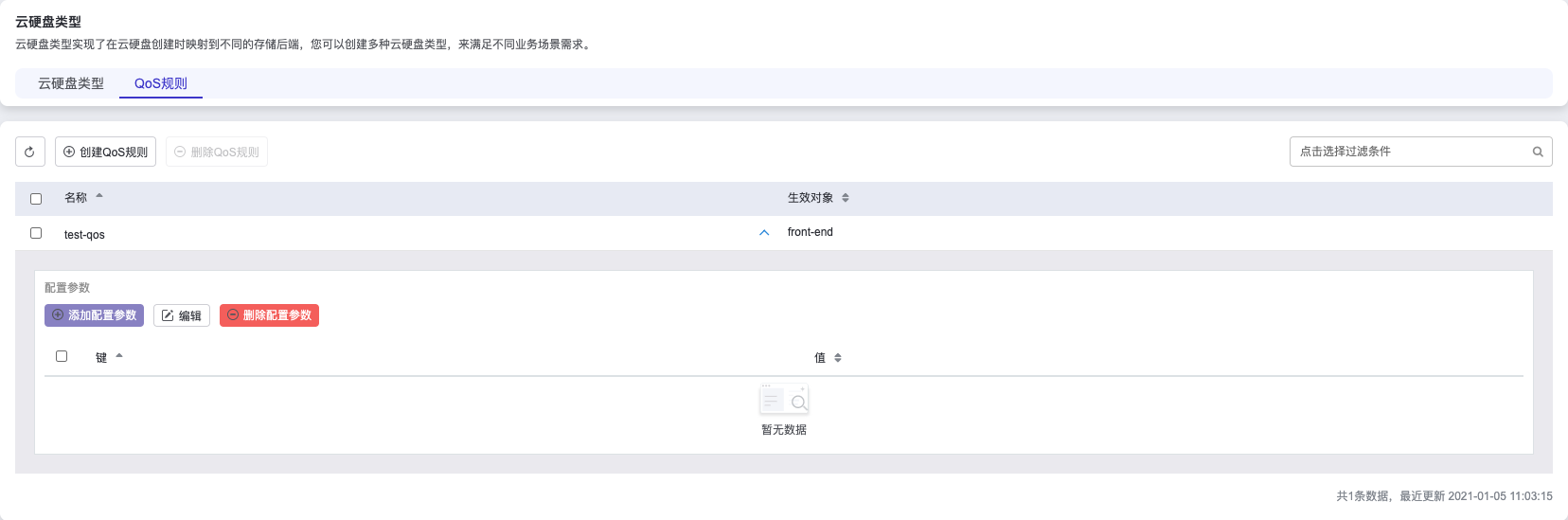Sort by the 键 column arrow

(119, 357)
